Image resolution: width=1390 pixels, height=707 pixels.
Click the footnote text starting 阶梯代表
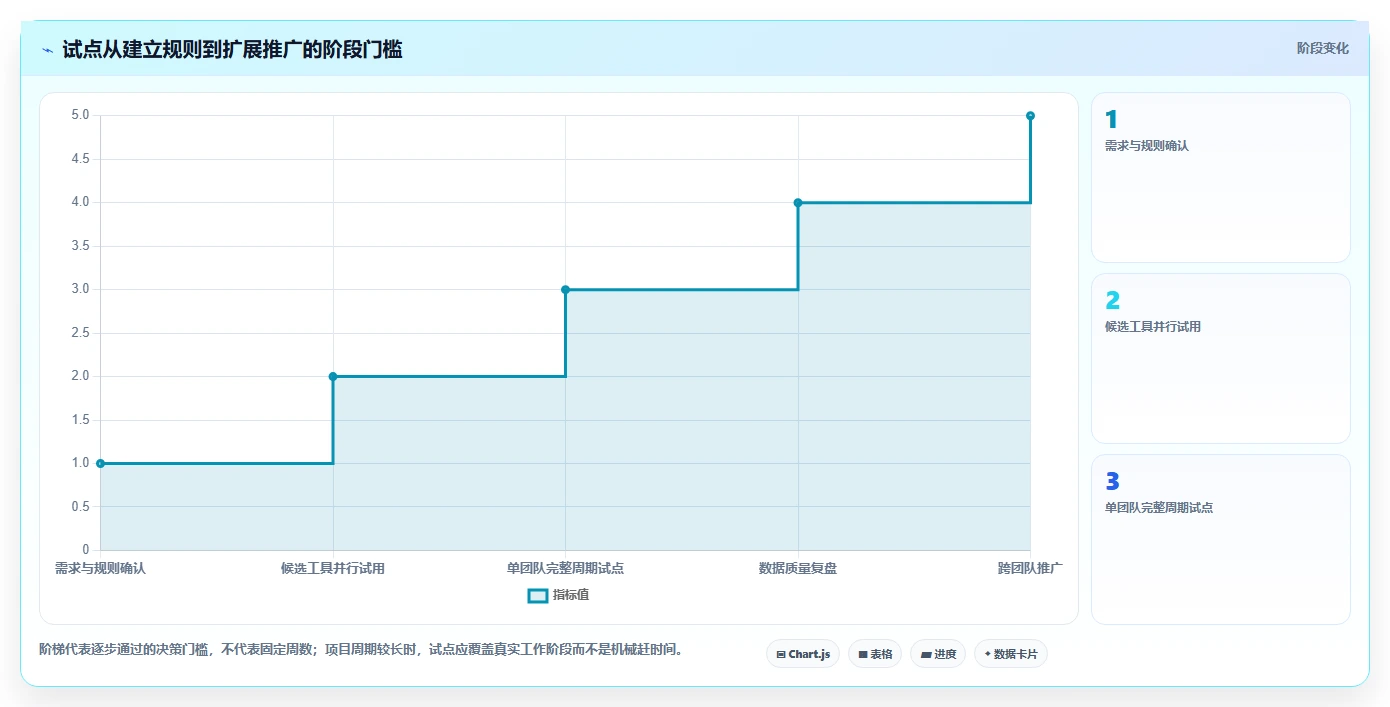[x=361, y=649]
